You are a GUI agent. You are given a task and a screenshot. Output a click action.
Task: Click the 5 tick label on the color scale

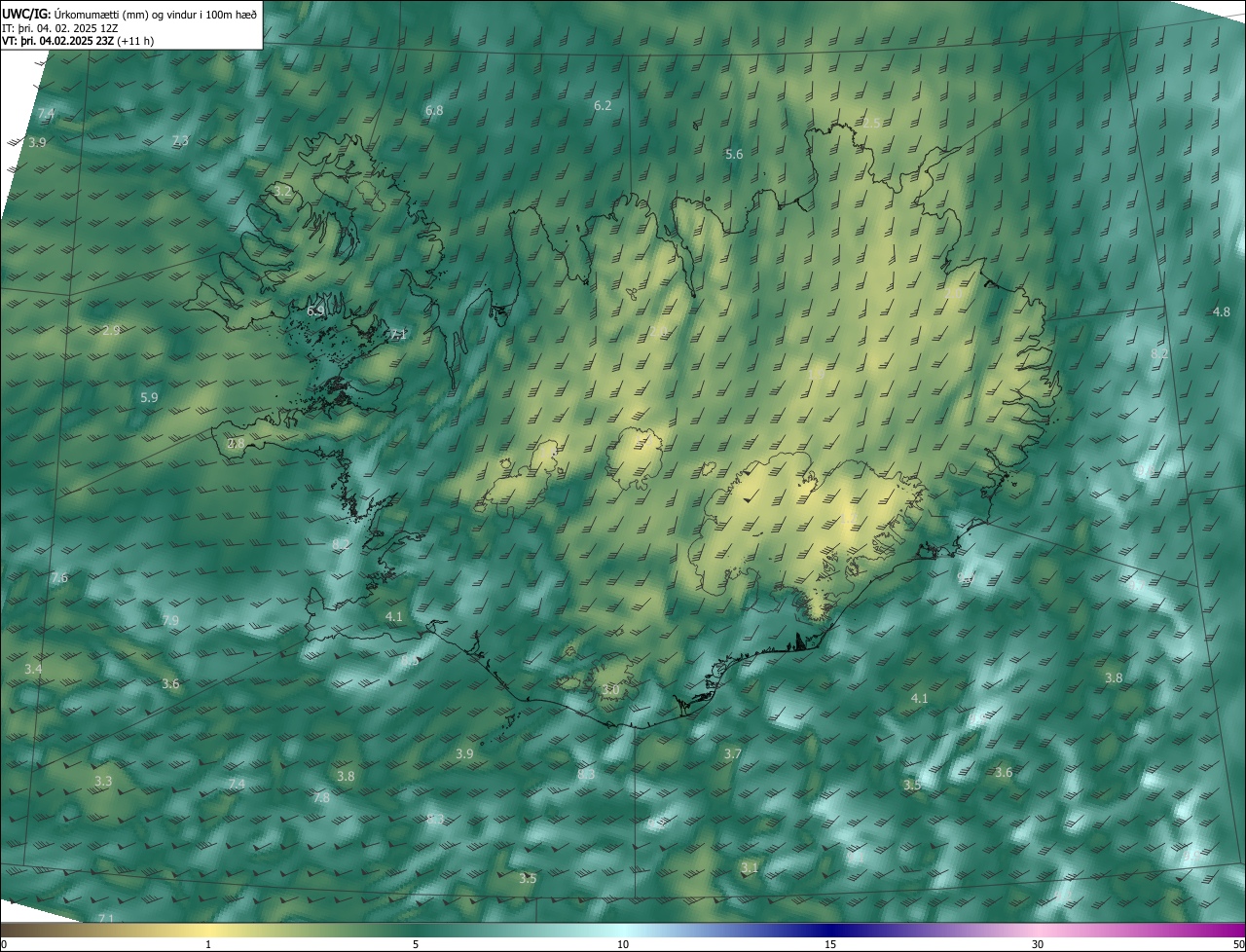click(x=416, y=945)
